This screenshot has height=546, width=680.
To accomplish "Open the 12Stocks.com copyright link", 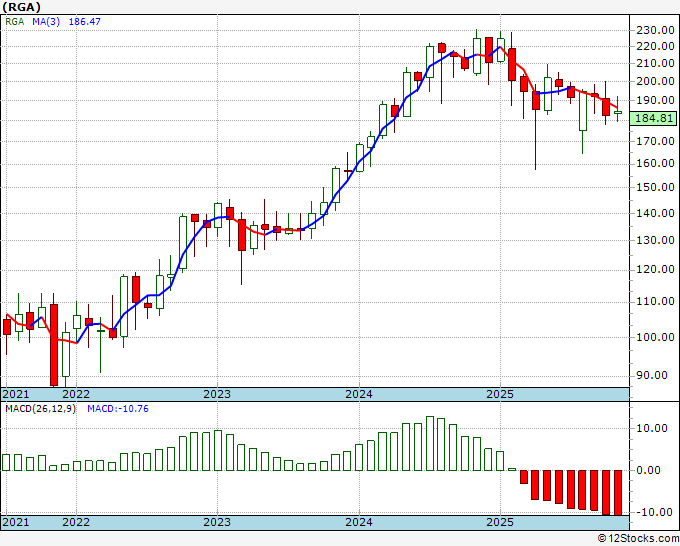I will point(638,539).
